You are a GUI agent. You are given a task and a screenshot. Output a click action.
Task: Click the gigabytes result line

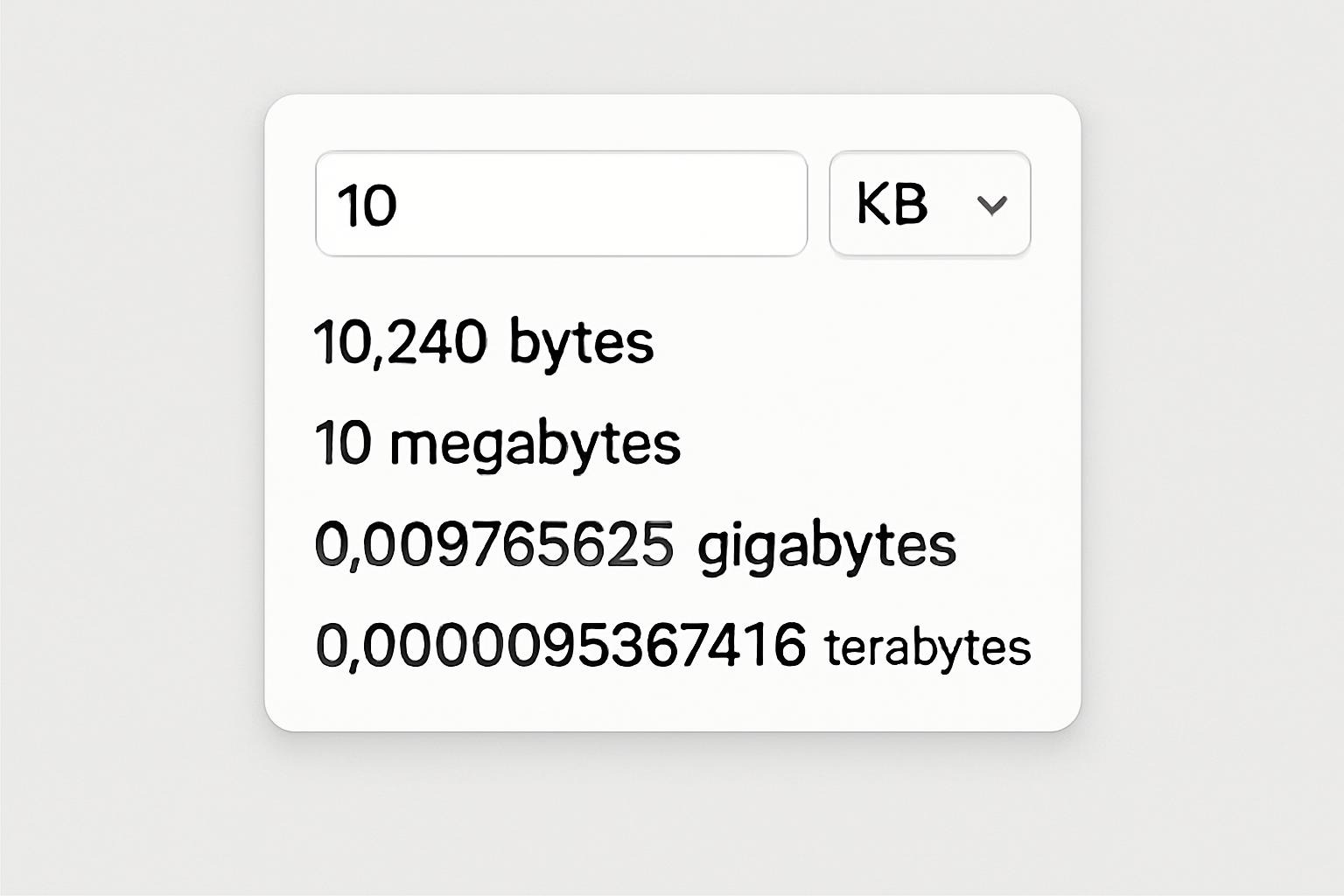pos(636,545)
